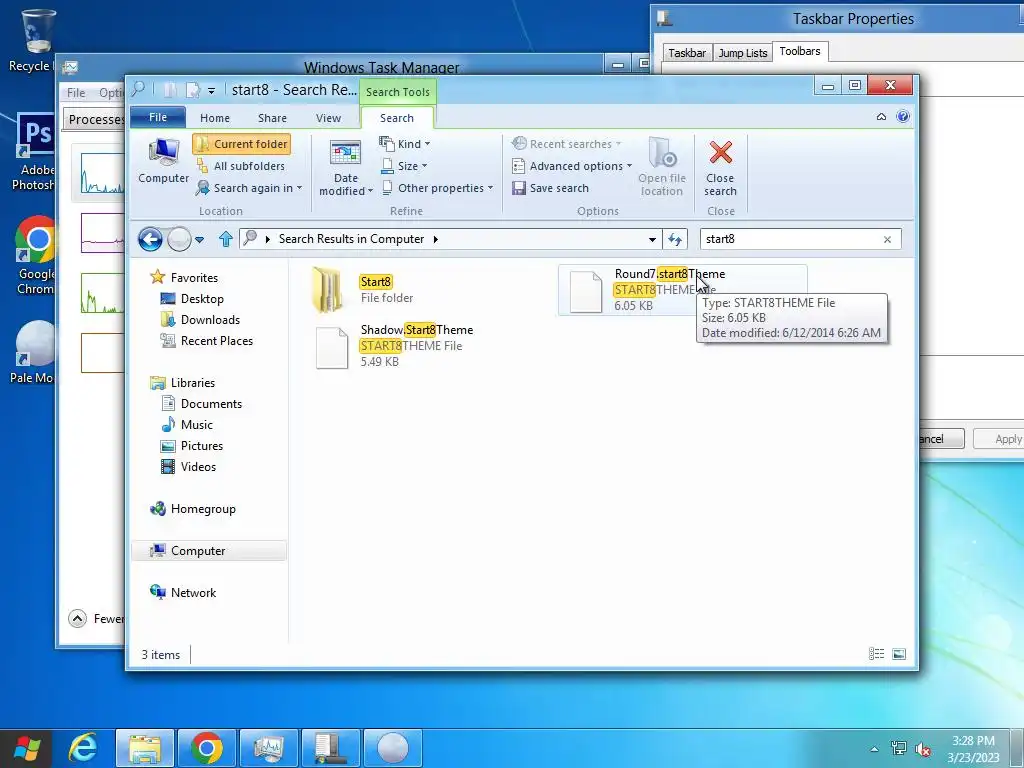The width and height of the screenshot is (1024, 768).
Task: Open Desktop in navigation pane
Action: pos(202,299)
